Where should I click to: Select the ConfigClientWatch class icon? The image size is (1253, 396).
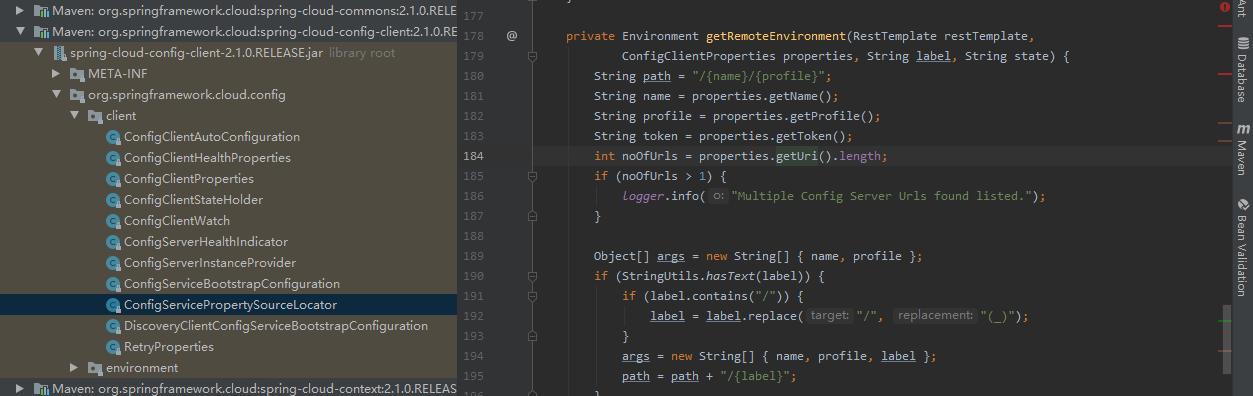pos(113,221)
